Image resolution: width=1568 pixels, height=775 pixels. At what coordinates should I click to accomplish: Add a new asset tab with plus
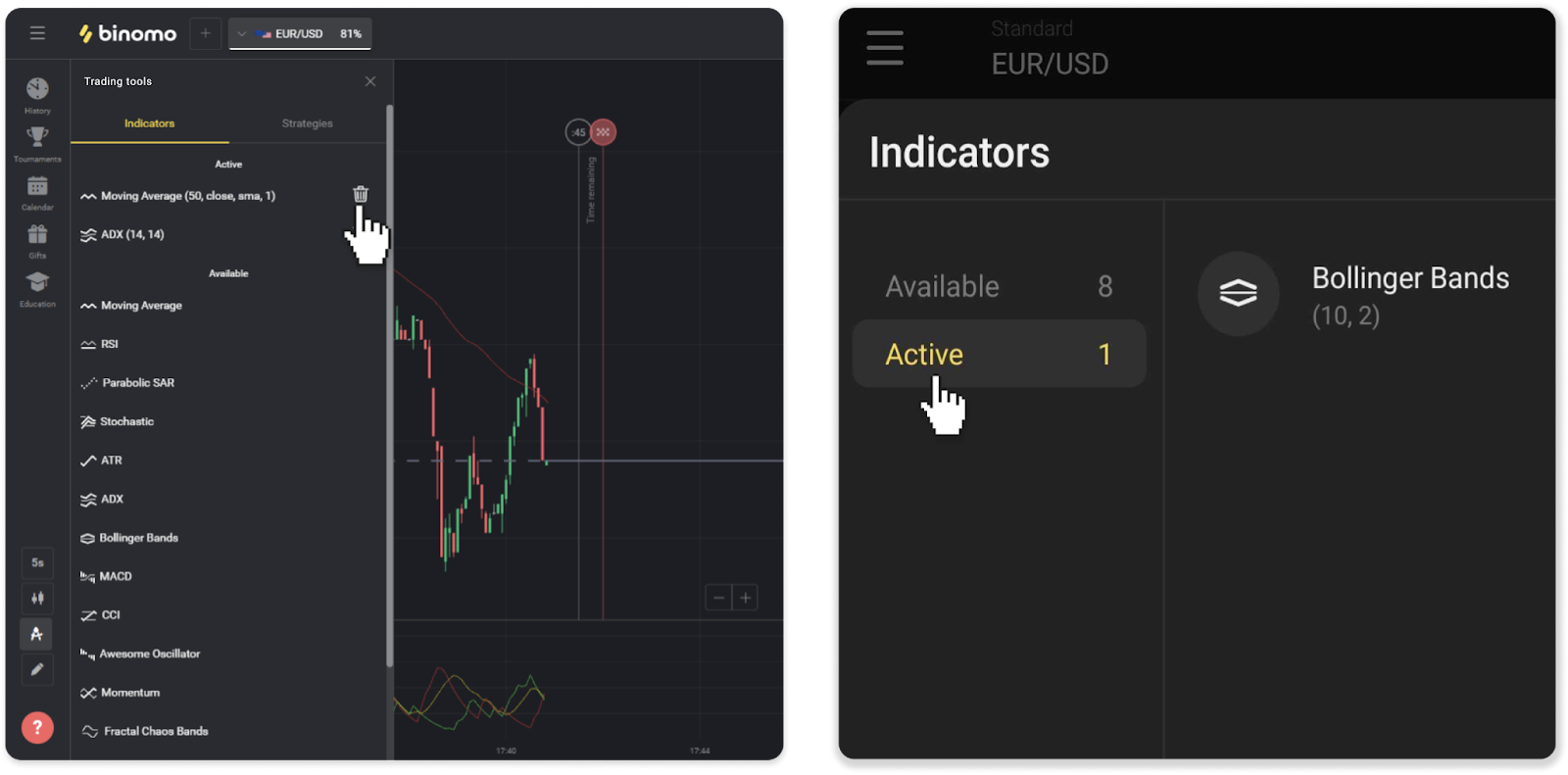click(205, 33)
